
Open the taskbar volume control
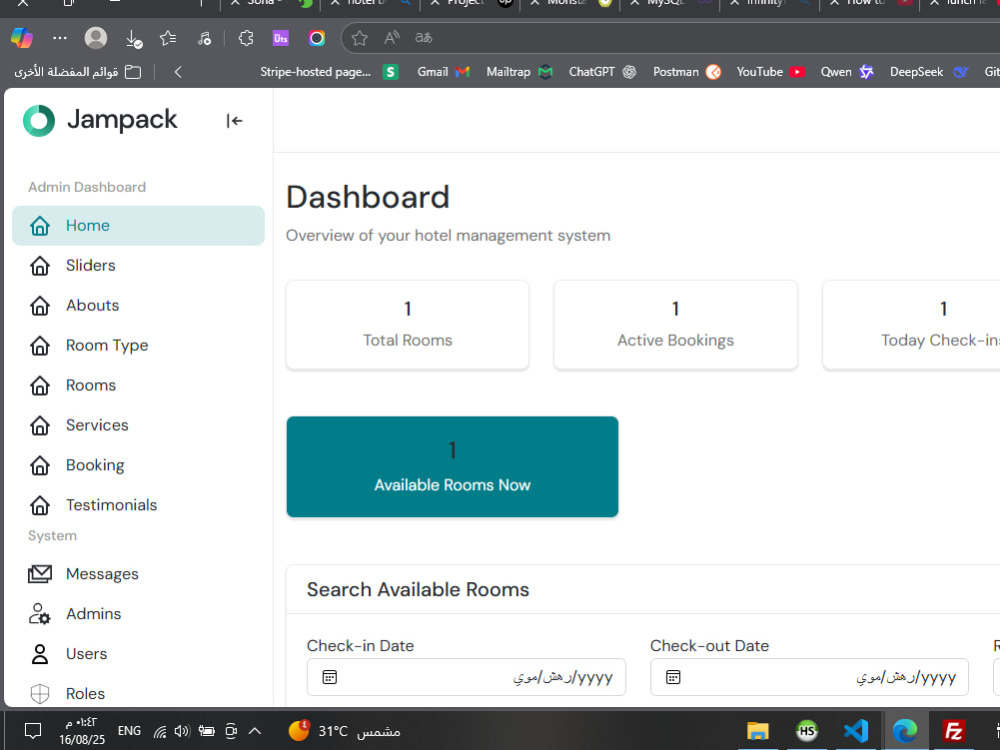click(x=182, y=731)
